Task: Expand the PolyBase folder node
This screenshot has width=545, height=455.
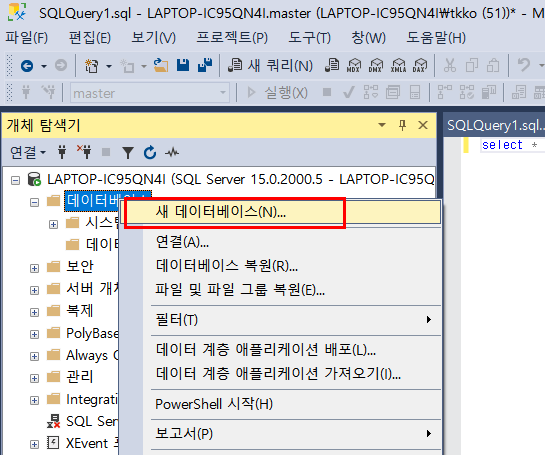Action: 34,334
